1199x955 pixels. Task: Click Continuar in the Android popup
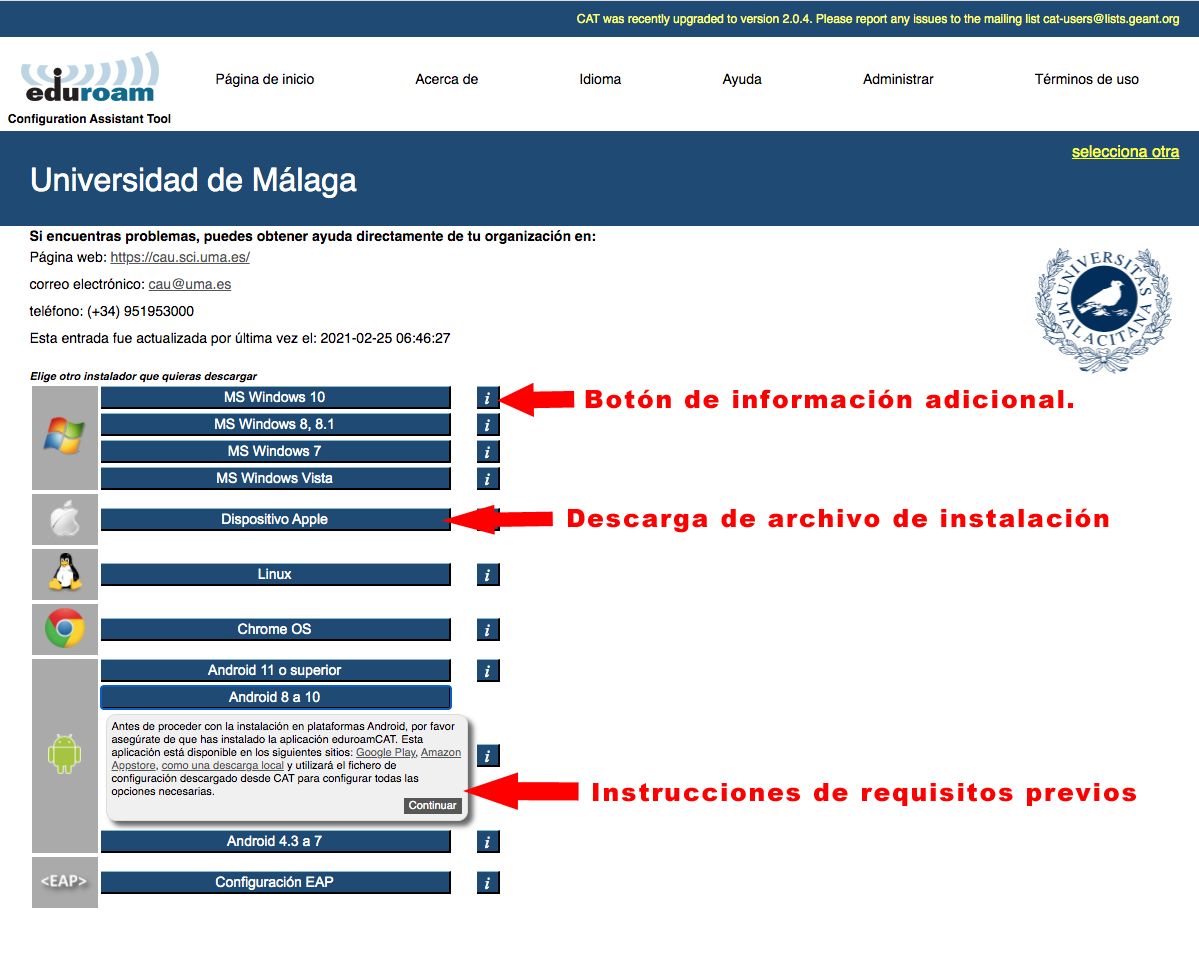[432, 805]
